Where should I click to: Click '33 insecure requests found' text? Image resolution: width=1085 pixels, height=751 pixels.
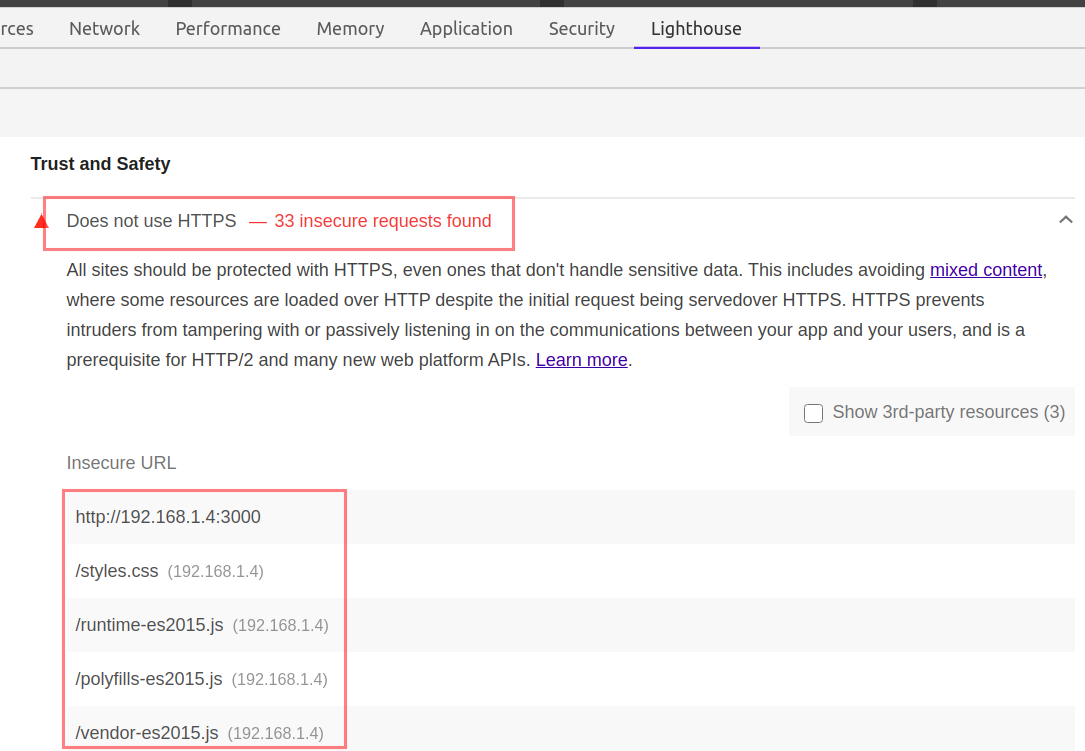point(383,221)
